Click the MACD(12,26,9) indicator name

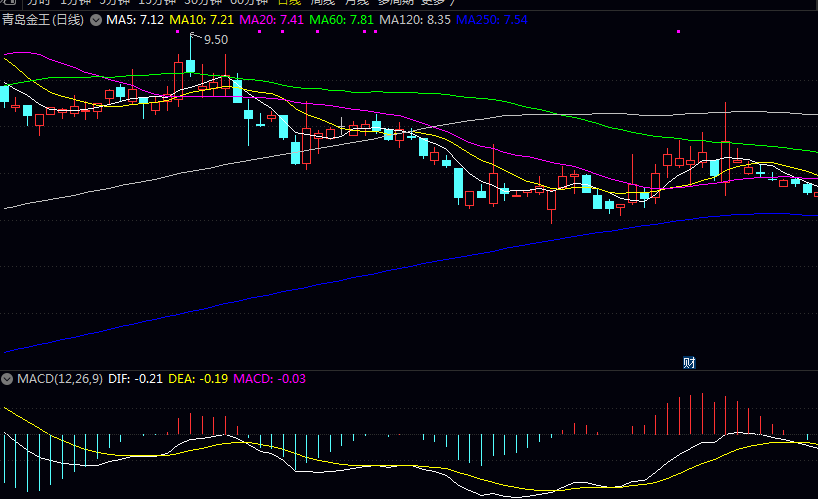(x=60, y=379)
